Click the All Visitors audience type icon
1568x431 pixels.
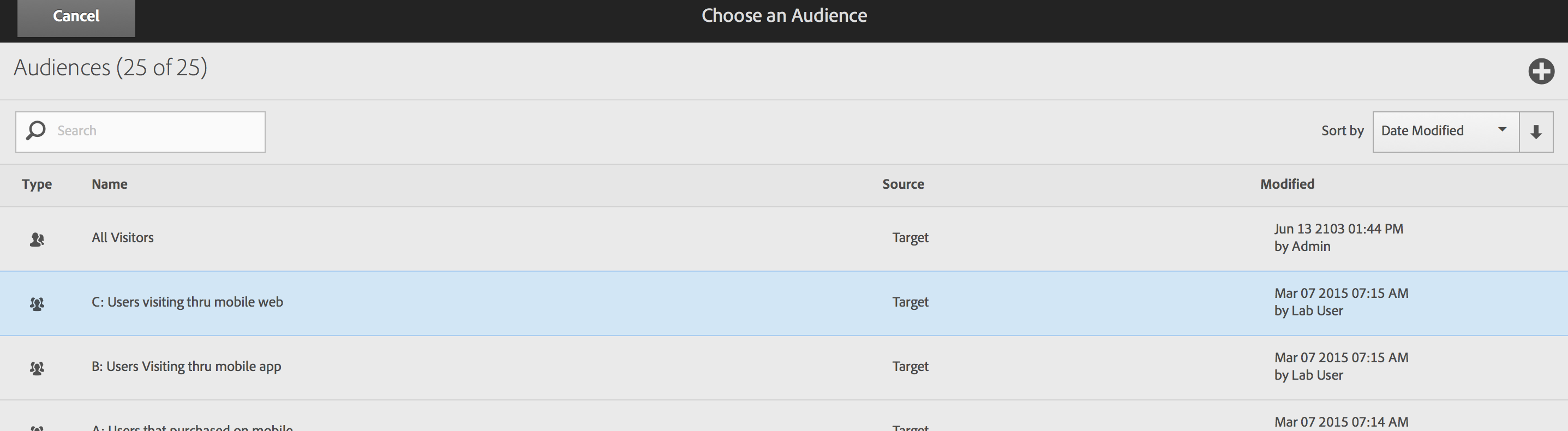[x=37, y=240]
